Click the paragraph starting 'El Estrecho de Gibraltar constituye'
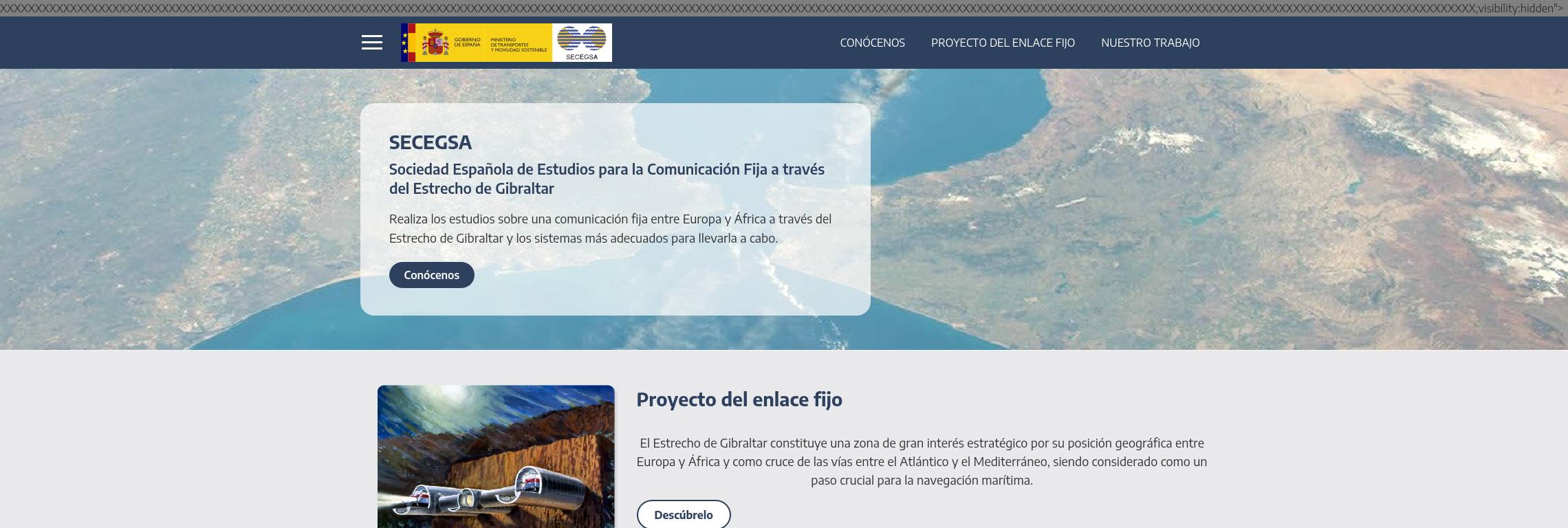Screen dimensions: 1568x528 [922, 461]
